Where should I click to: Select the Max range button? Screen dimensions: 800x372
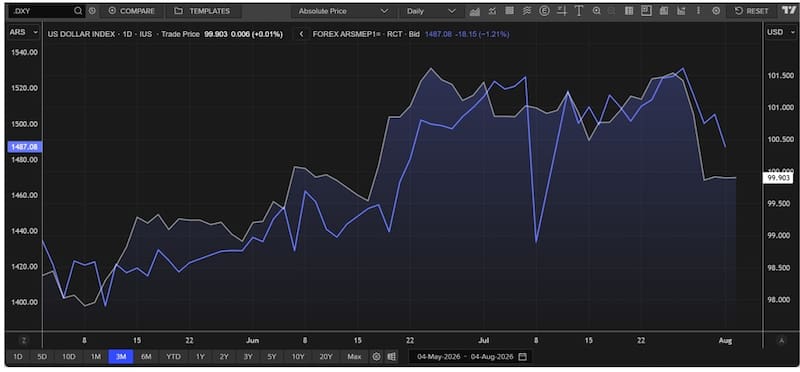pos(354,356)
